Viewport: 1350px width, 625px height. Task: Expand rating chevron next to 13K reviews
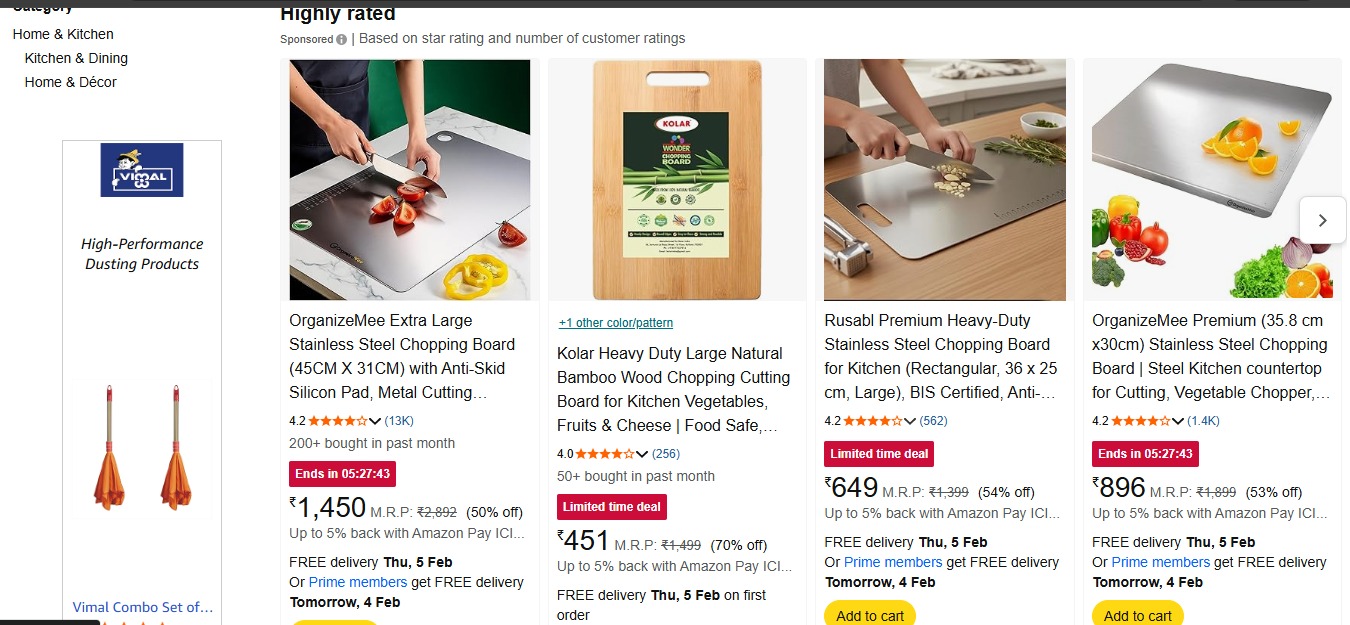pyautogui.click(x=375, y=421)
